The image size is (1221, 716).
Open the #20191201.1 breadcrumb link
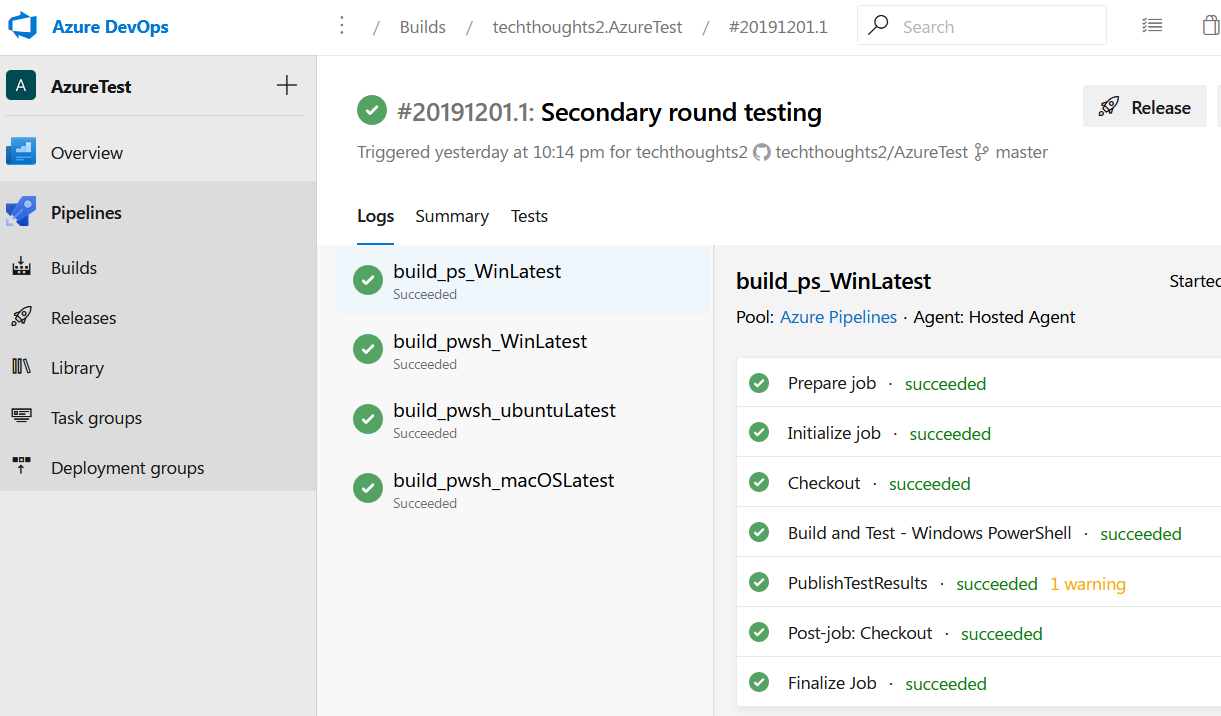(x=778, y=27)
